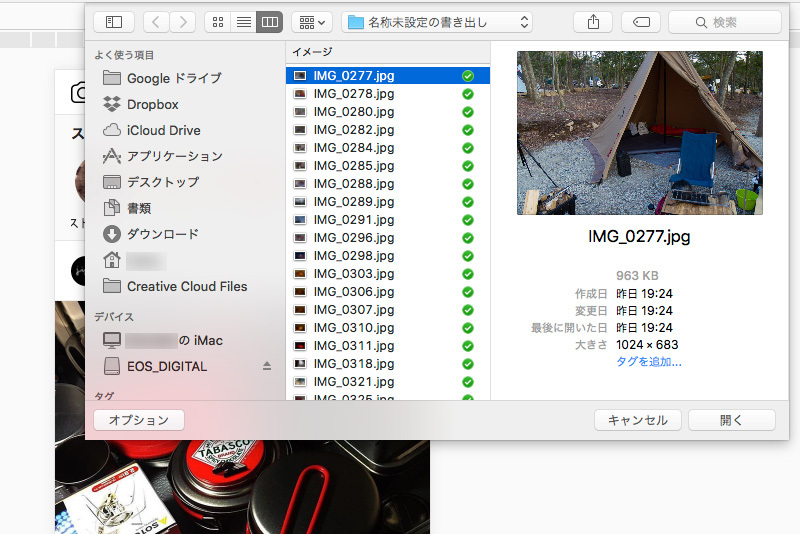Select file IMG_0278.jpg
This screenshot has width=800, height=534.
pos(388,94)
